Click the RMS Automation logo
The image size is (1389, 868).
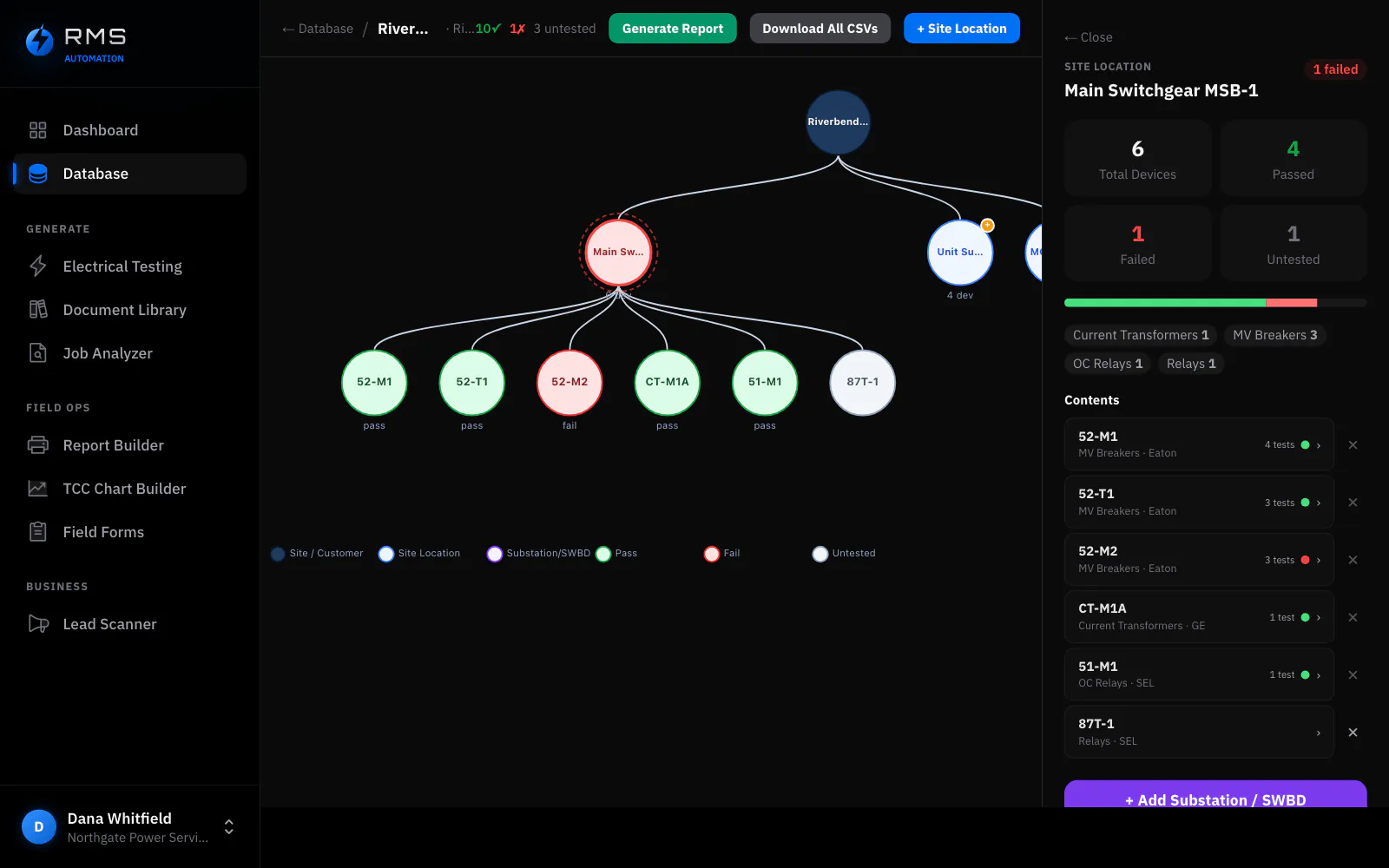click(x=76, y=43)
